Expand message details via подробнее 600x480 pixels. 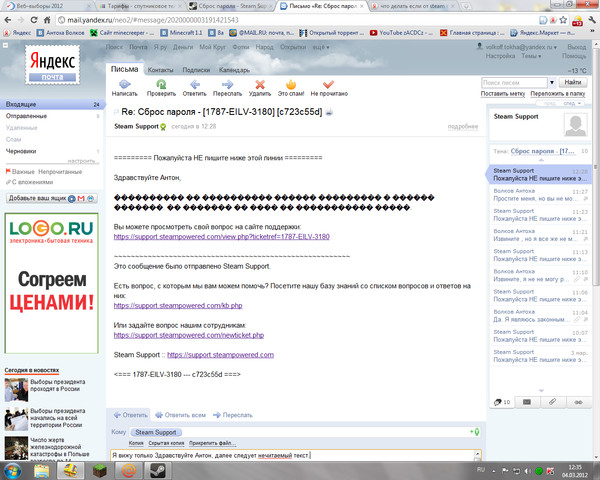[463, 127]
